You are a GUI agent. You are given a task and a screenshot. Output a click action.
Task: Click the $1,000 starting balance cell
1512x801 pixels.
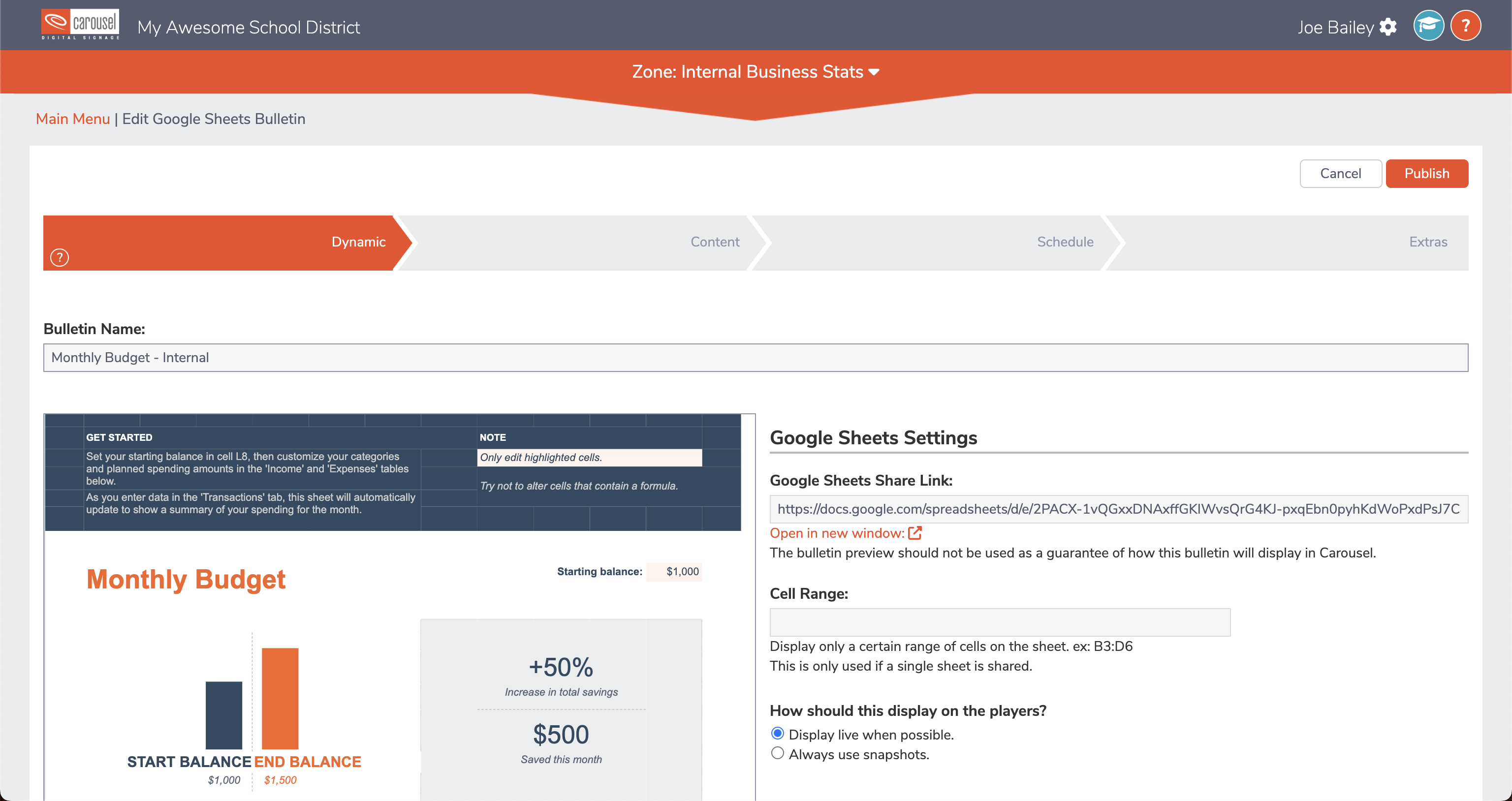coord(674,572)
